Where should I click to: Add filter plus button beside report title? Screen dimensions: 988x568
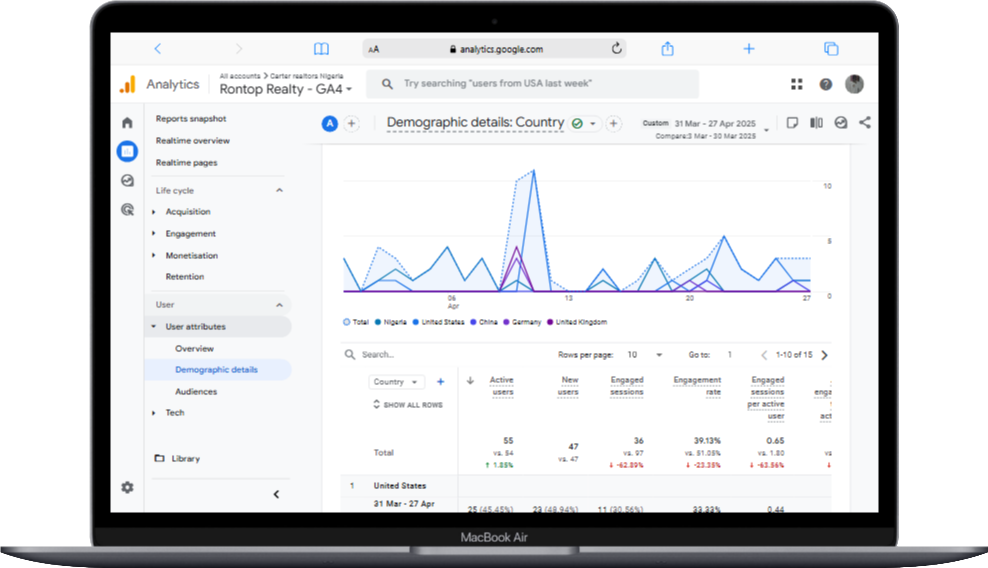coord(613,124)
